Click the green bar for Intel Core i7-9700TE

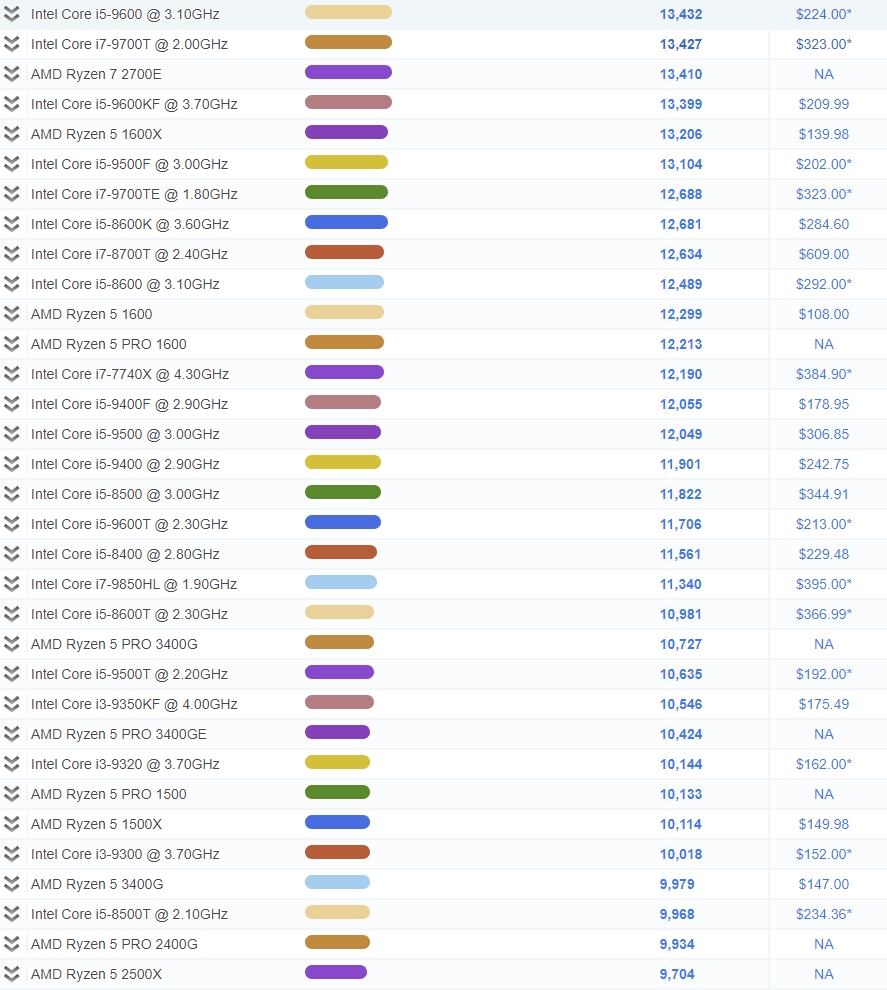346,192
